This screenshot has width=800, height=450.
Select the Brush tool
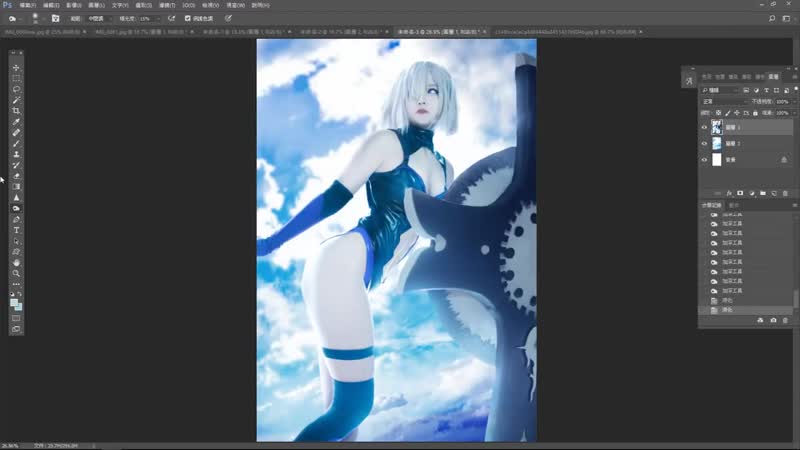point(16,143)
